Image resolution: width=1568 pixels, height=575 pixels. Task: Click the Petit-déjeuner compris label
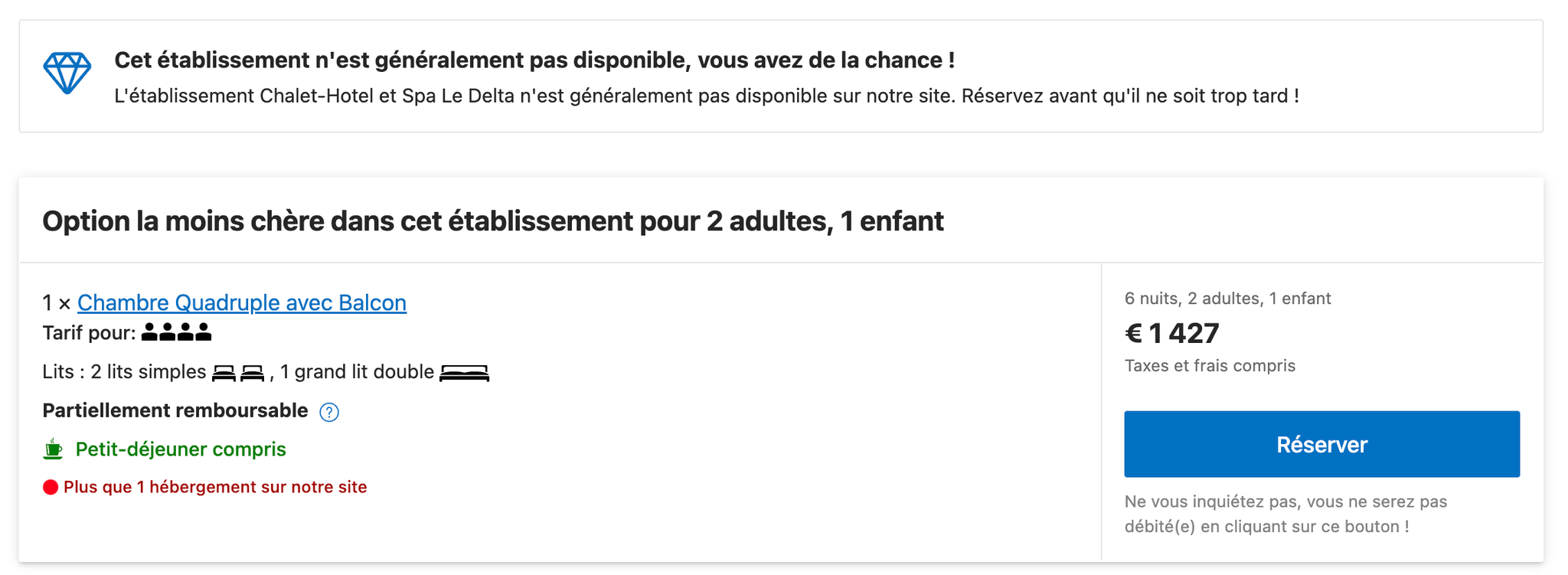pyautogui.click(x=181, y=449)
